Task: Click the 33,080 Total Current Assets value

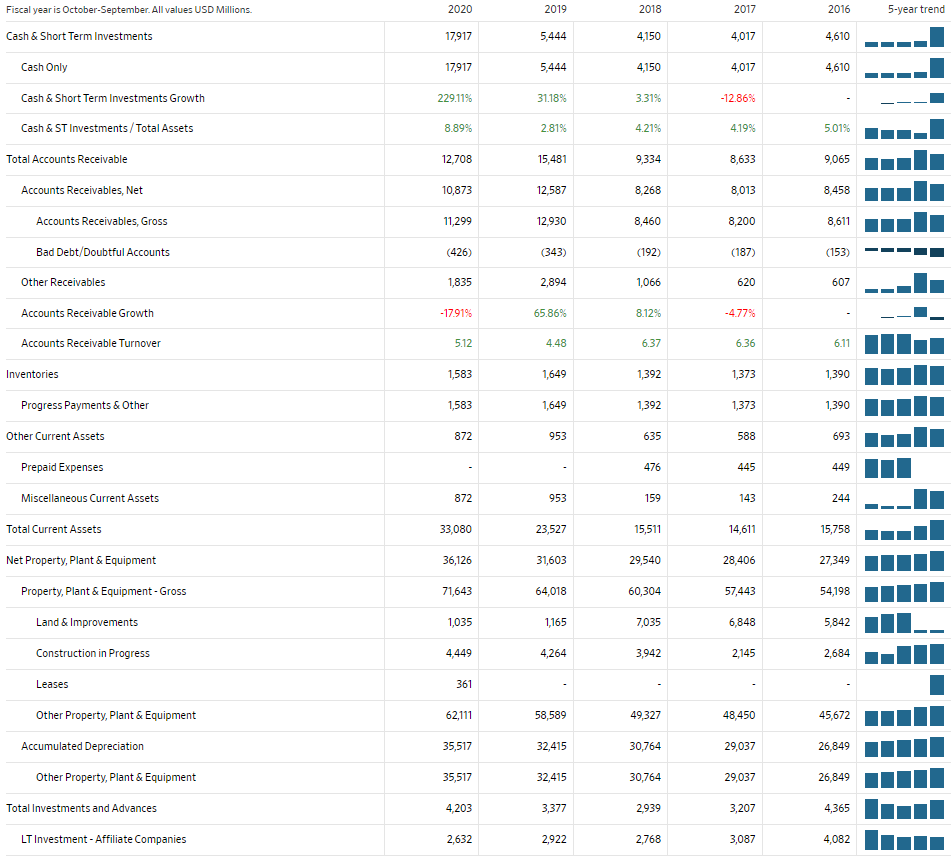Action: [455, 529]
